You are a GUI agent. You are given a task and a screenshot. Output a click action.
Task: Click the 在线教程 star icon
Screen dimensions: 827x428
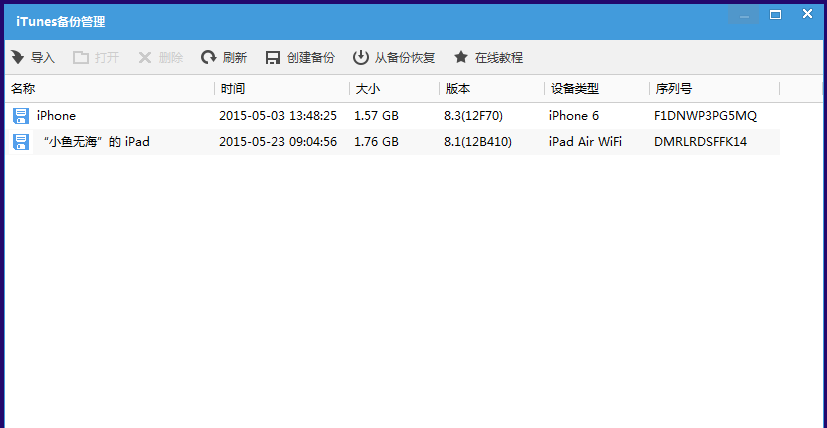click(461, 57)
